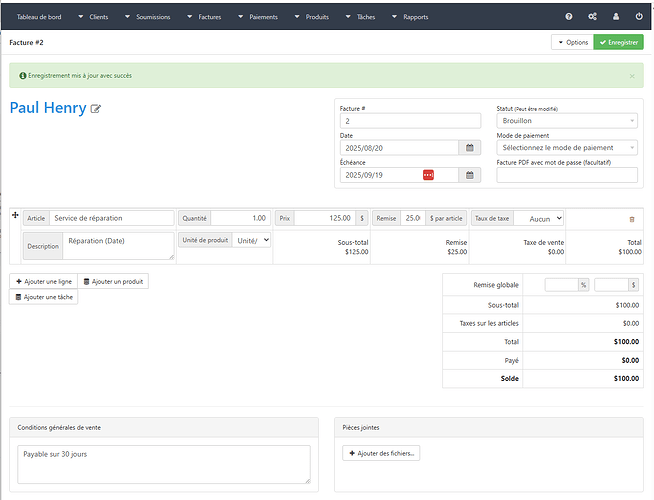
Task: Open calendar picker for Échéance field
Action: tap(470, 175)
